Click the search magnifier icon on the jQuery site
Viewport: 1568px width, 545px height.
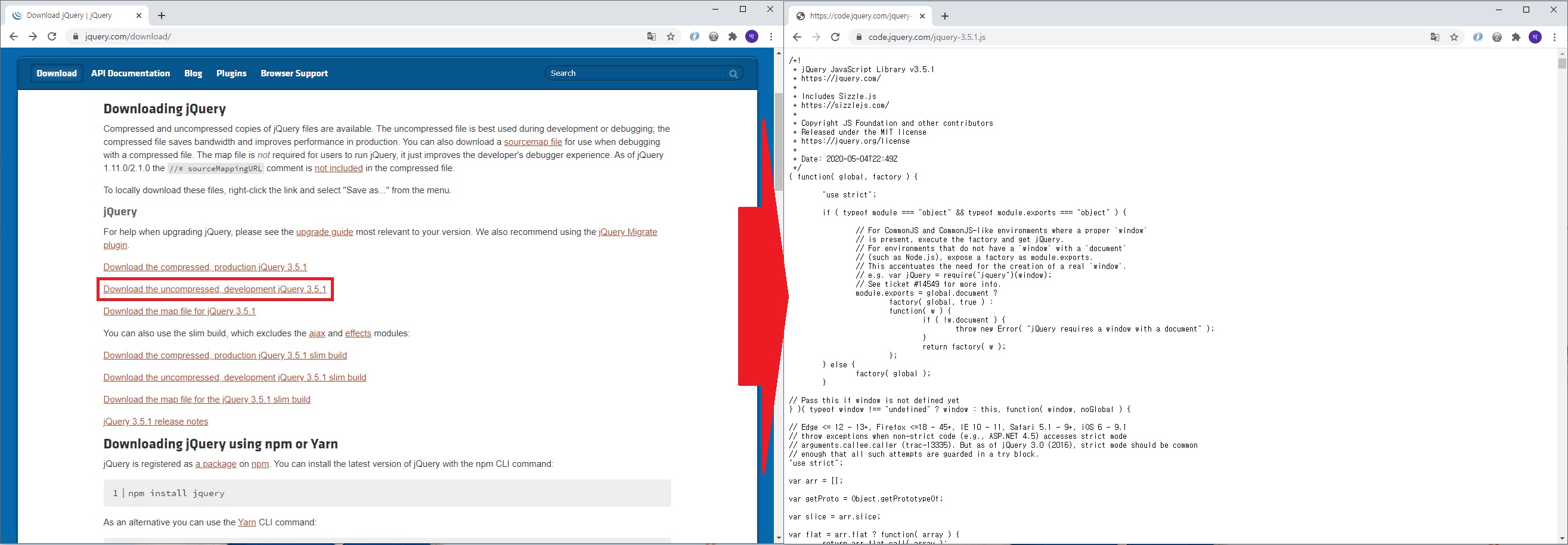click(x=733, y=74)
